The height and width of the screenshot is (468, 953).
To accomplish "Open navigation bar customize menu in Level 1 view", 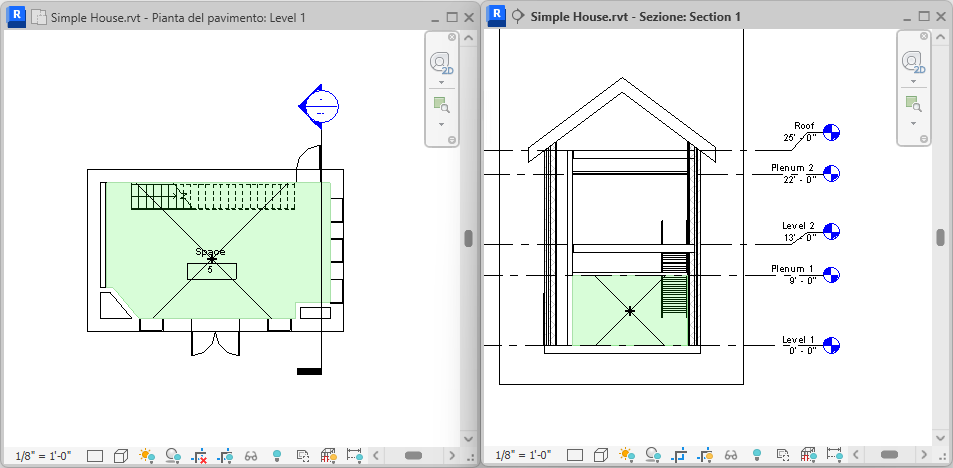I will coord(452,140).
